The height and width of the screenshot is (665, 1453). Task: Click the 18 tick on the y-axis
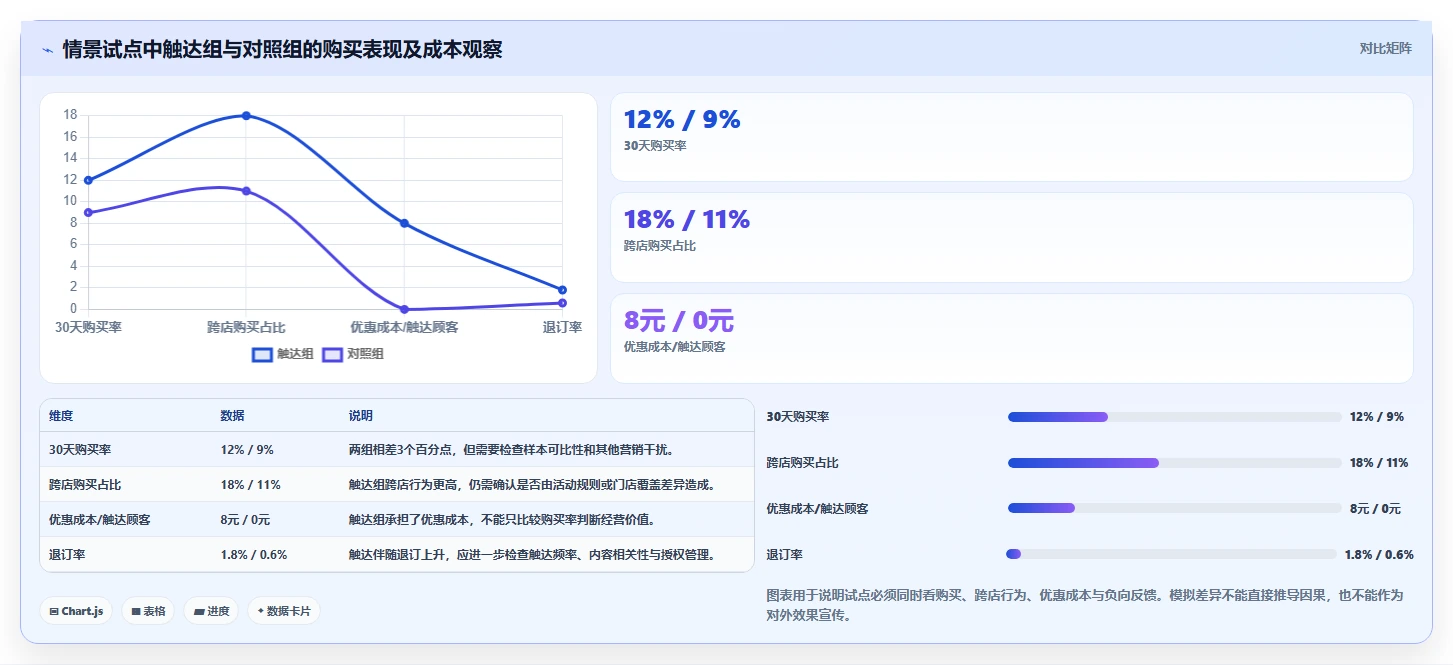click(70, 115)
